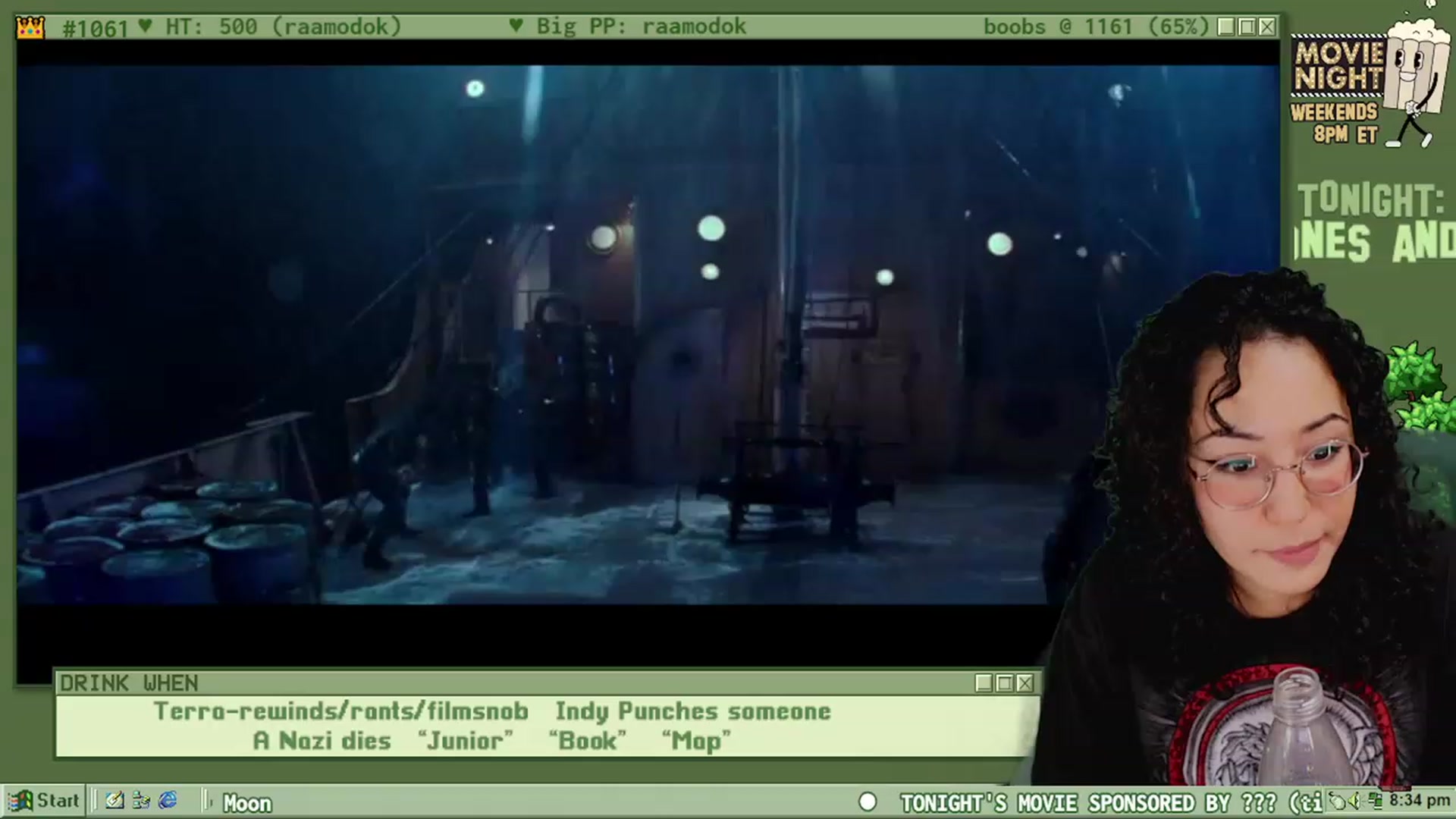Click the Movie Night logo
The image size is (1456, 819).
click(1338, 66)
